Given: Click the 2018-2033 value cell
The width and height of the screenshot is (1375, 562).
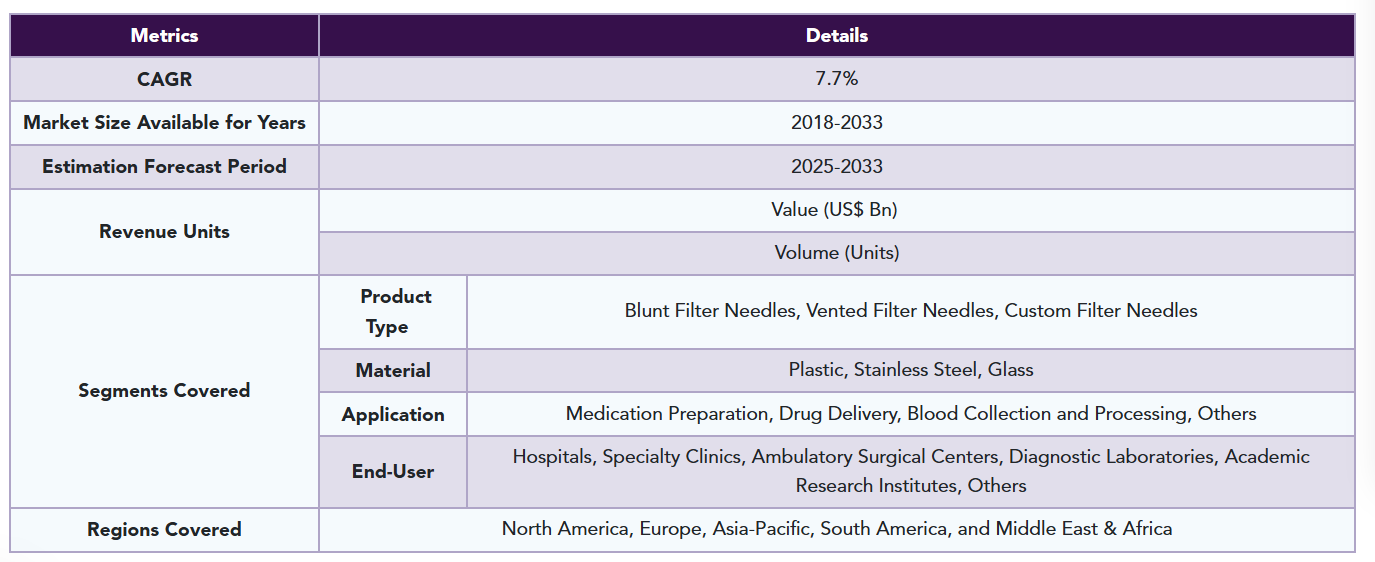Looking at the screenshot, I should tap(837, 123).
